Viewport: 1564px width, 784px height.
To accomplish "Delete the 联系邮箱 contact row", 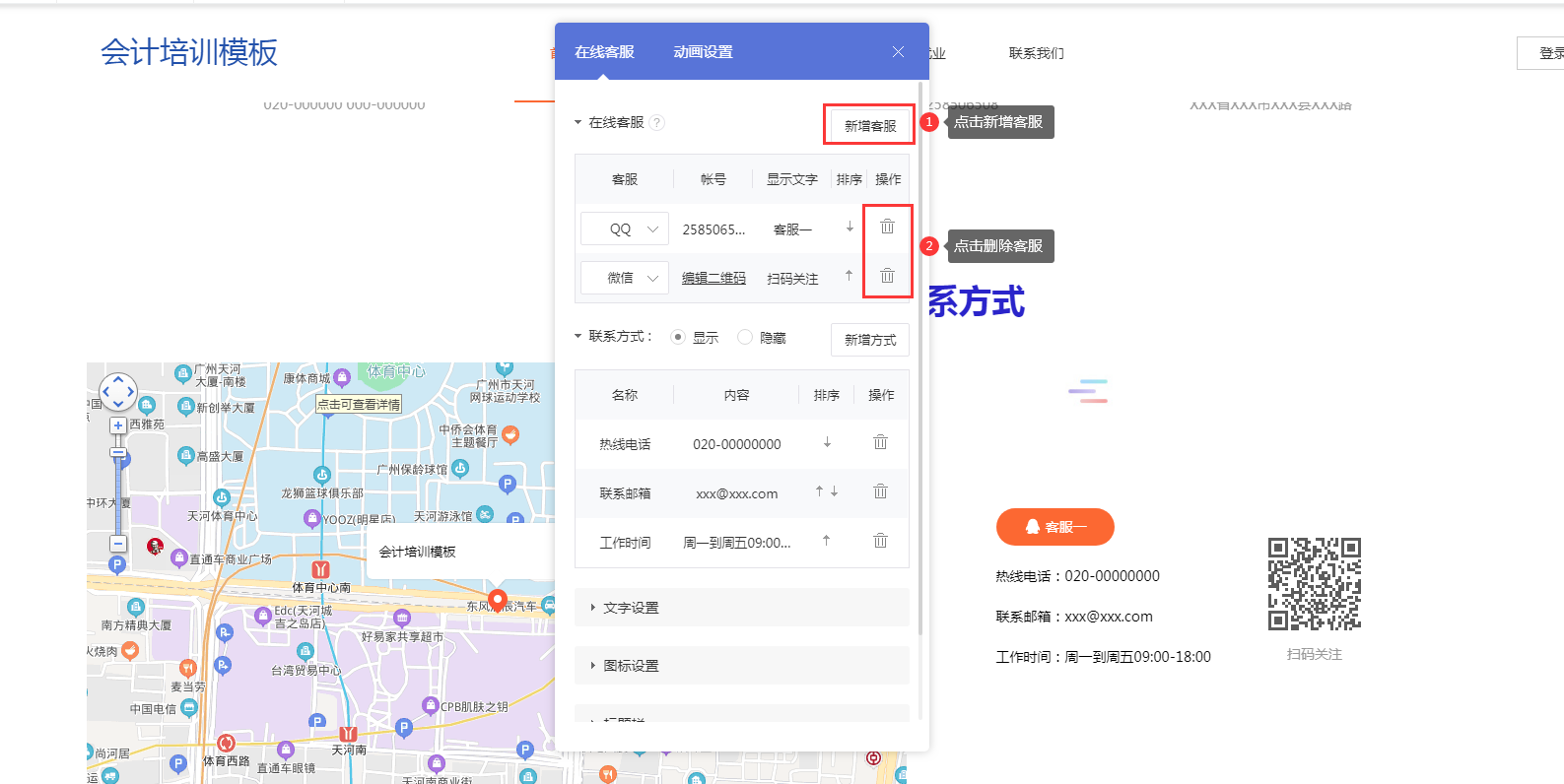I will (880, 491).
